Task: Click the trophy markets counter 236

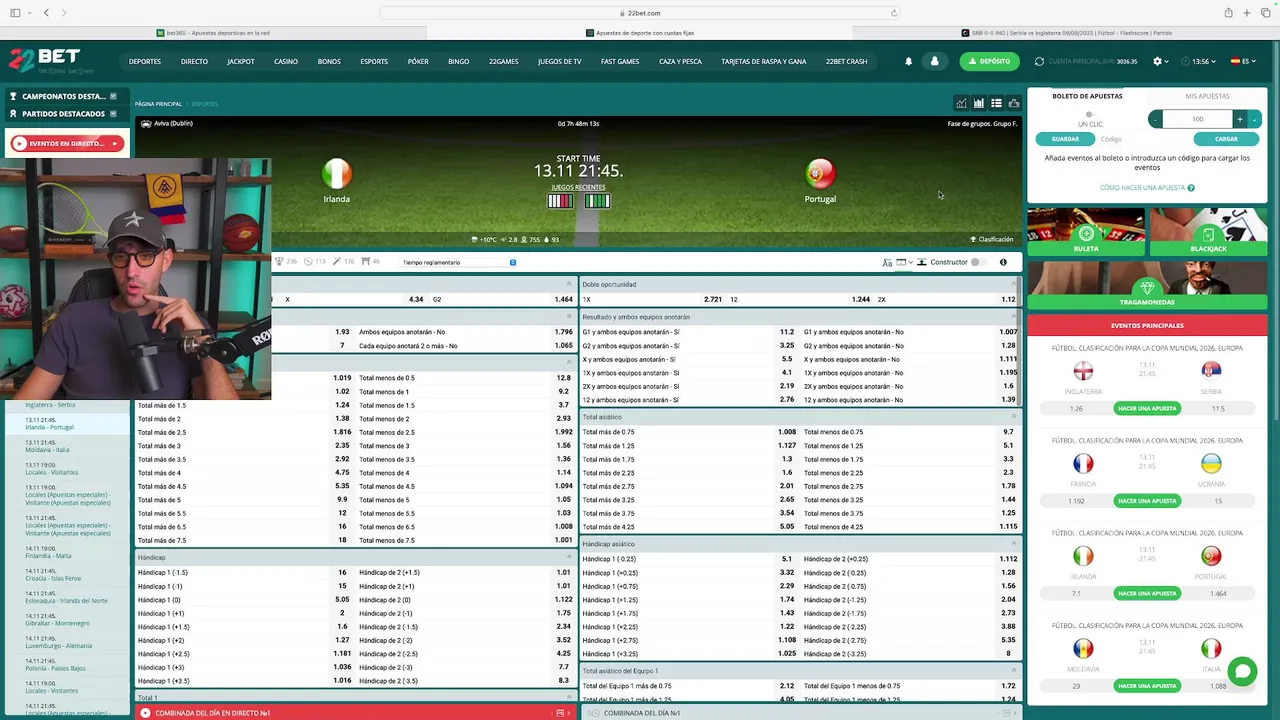Action: (x=287, y=262)
